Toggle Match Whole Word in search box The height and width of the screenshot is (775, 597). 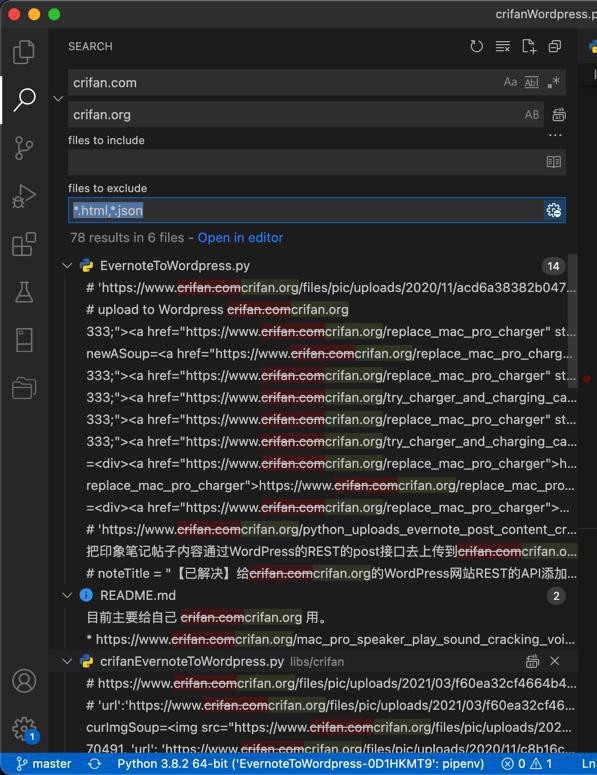(531, 82)
